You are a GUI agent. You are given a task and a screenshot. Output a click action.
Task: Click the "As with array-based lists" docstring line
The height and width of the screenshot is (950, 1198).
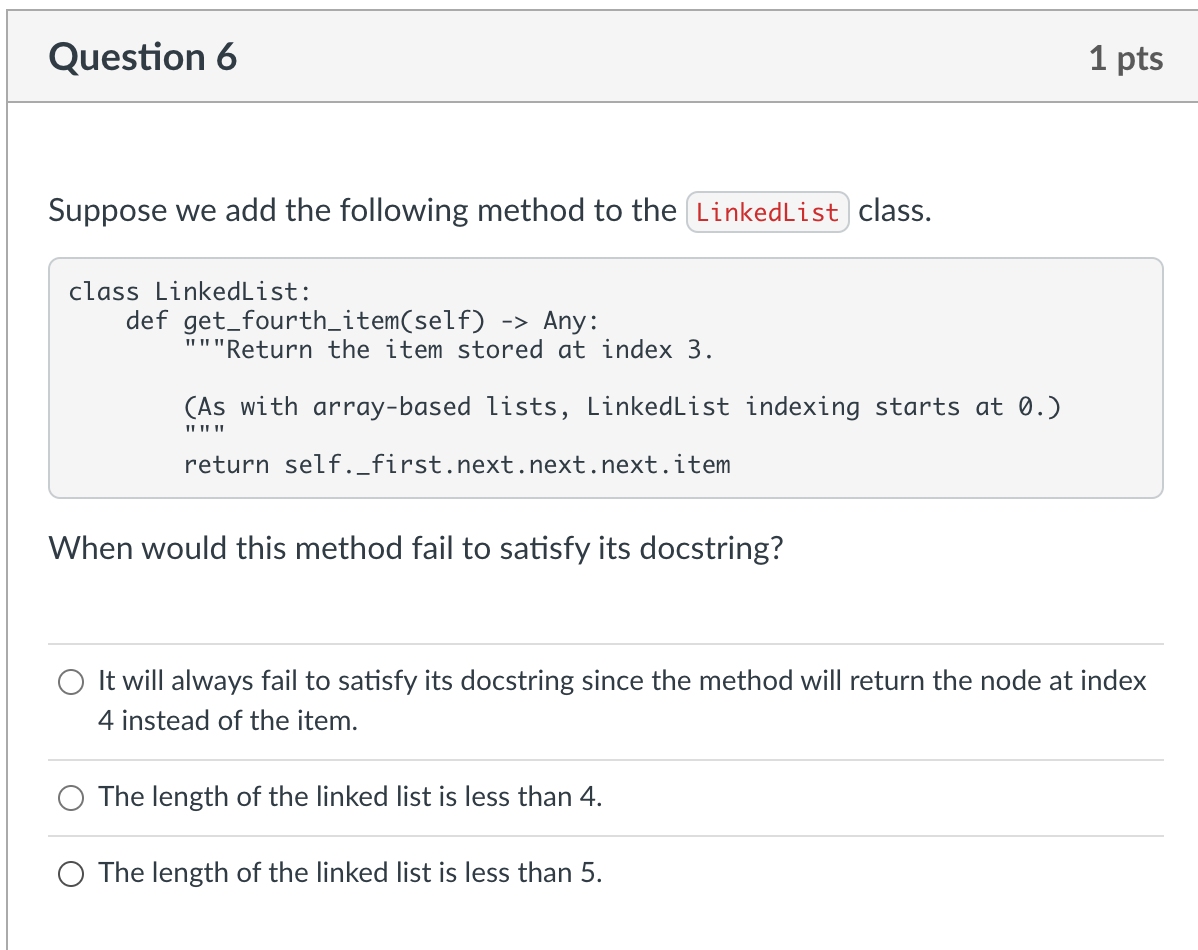622,407
